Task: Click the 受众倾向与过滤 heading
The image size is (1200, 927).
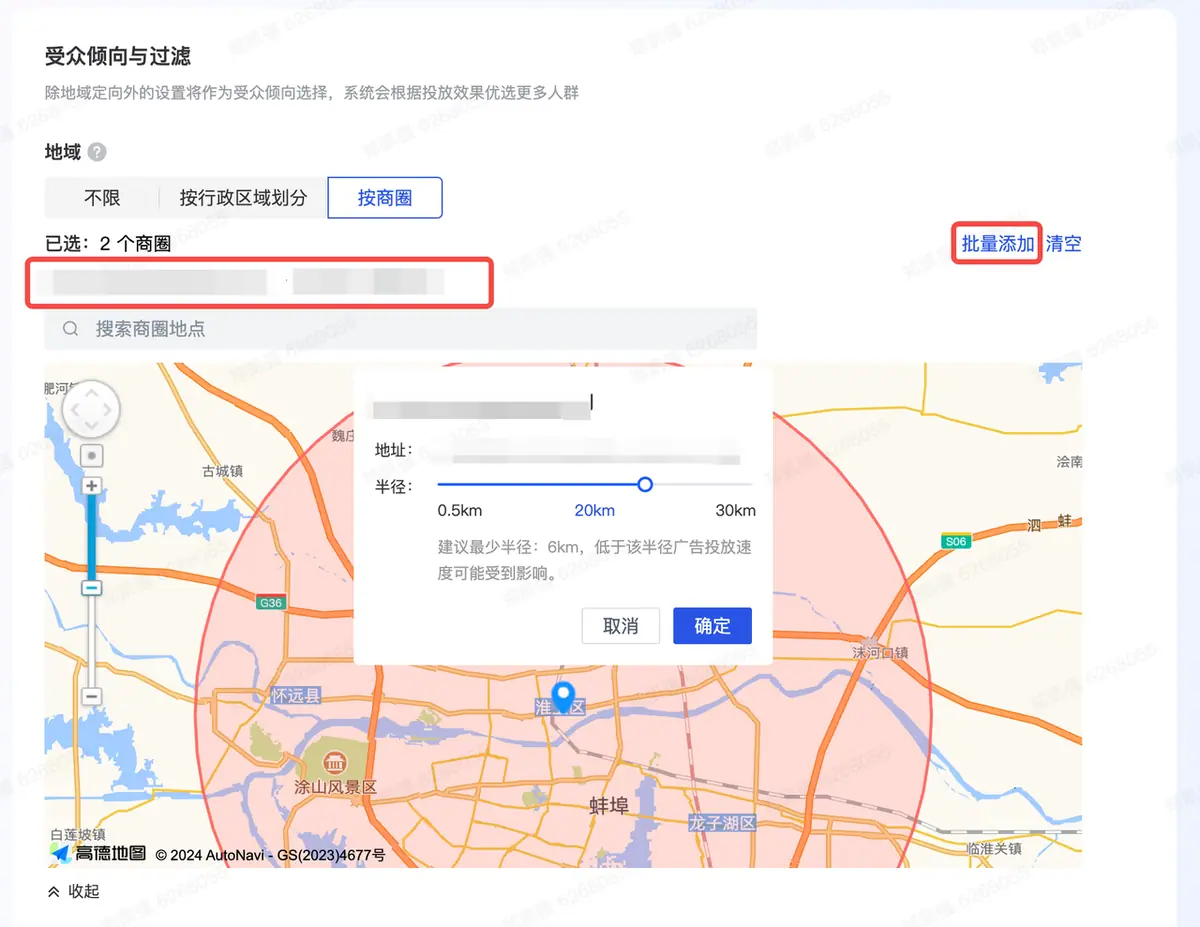Action: pos(117,56)
